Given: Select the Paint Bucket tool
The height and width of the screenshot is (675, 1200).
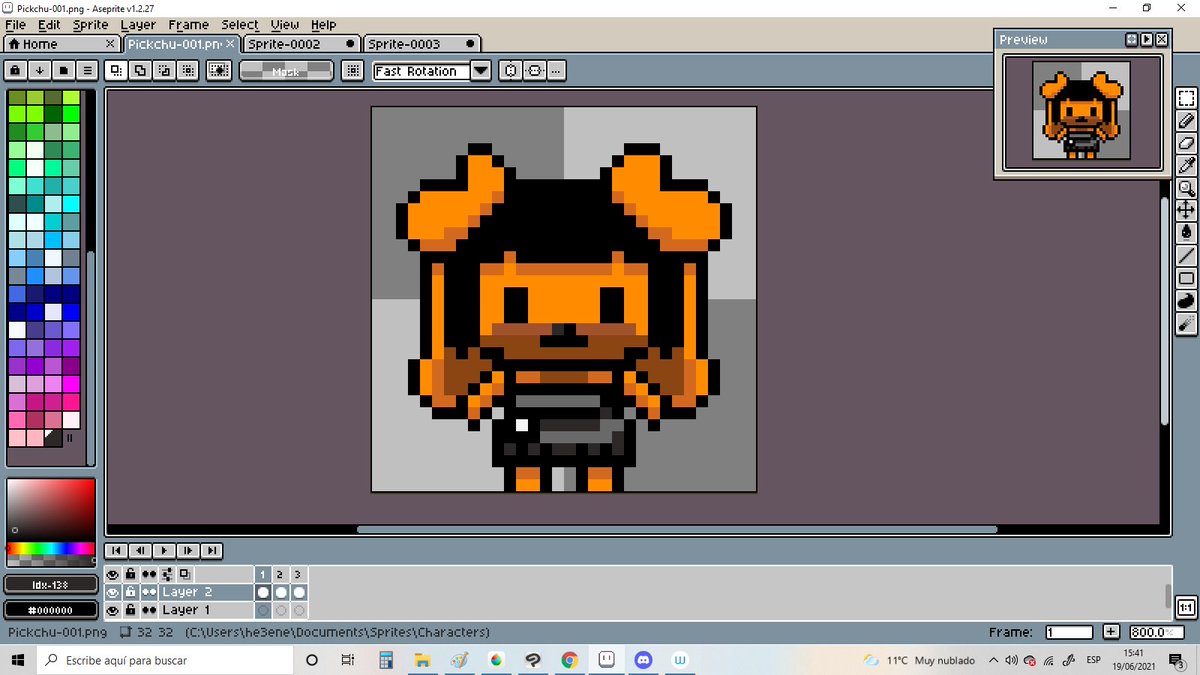Looking at the screenshot, I should [1186, 232].
